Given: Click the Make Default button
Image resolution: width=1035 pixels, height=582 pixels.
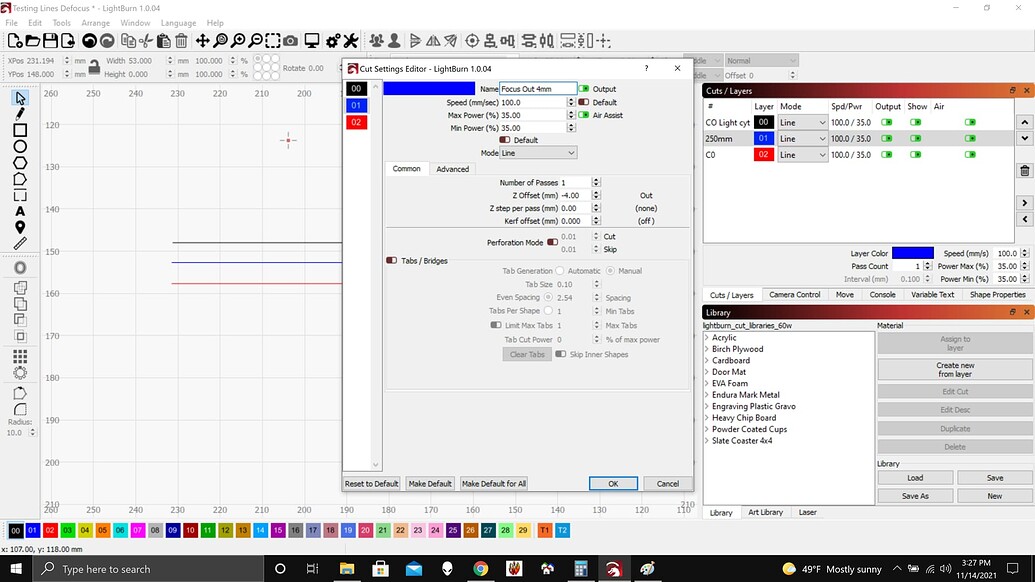Looking at the screenshot, I should coord(429,483).
